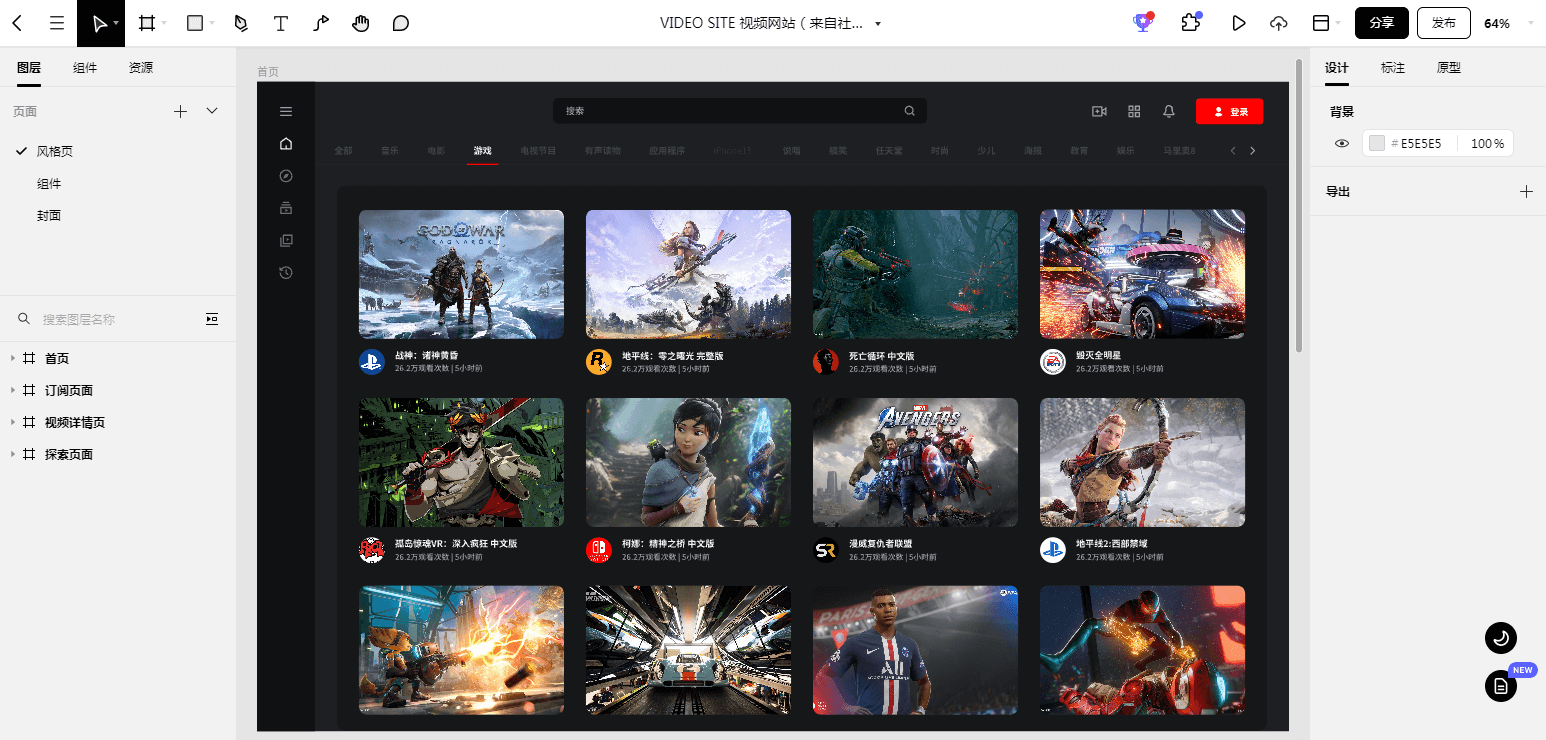This screenshot has height=740, width=1546.
Task: Click the 100% opacity field
Action: tap(1487, 144)
